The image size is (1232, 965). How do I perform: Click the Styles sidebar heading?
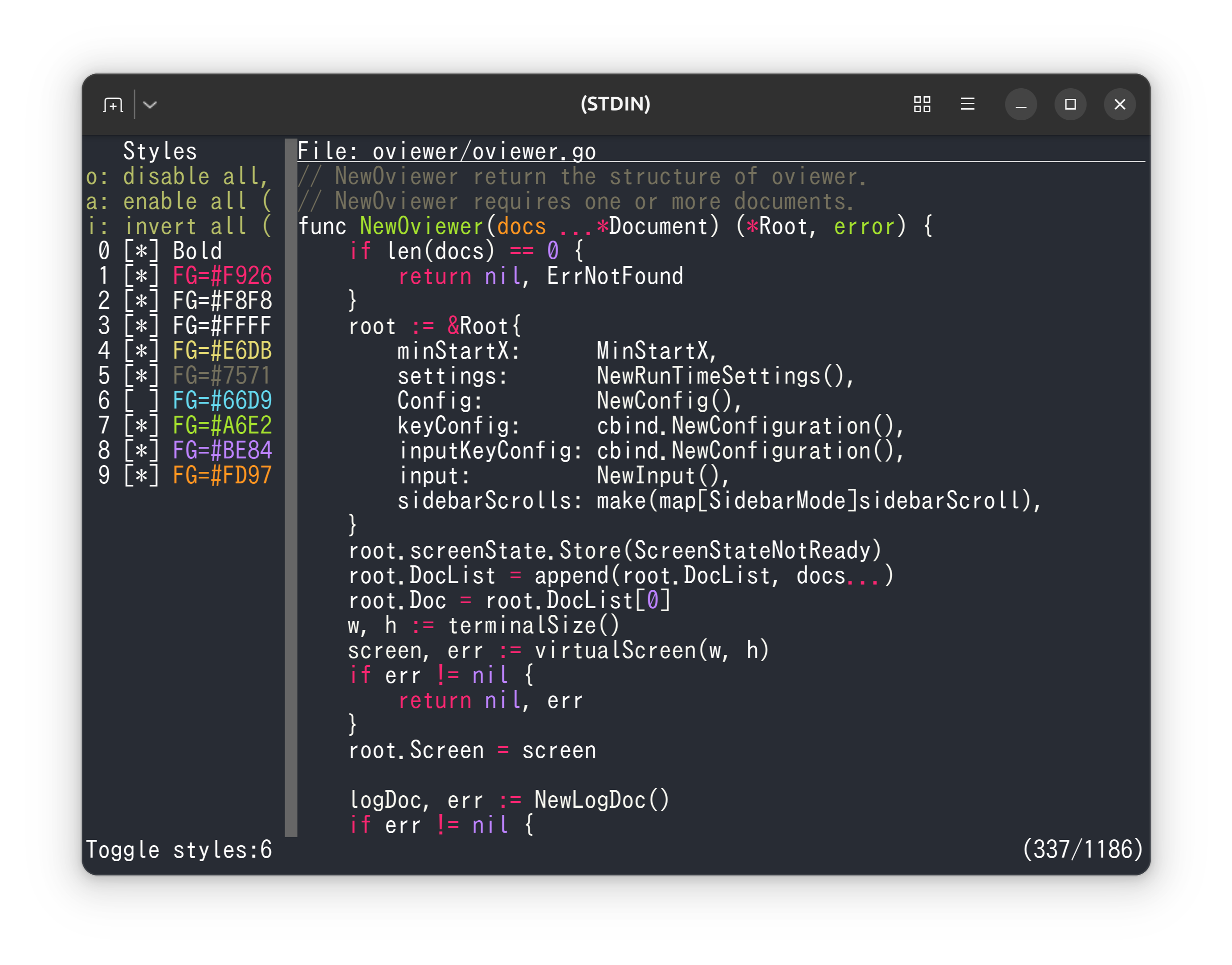[160, 151]
